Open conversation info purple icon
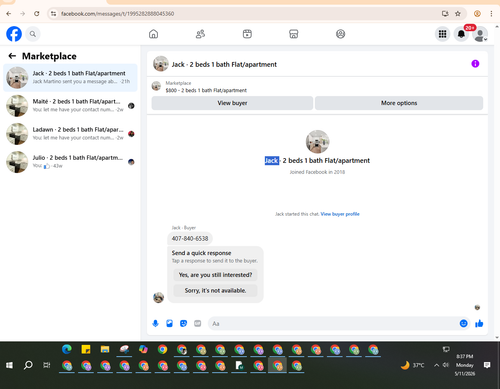The image size is (500, 389). point(475,64)
